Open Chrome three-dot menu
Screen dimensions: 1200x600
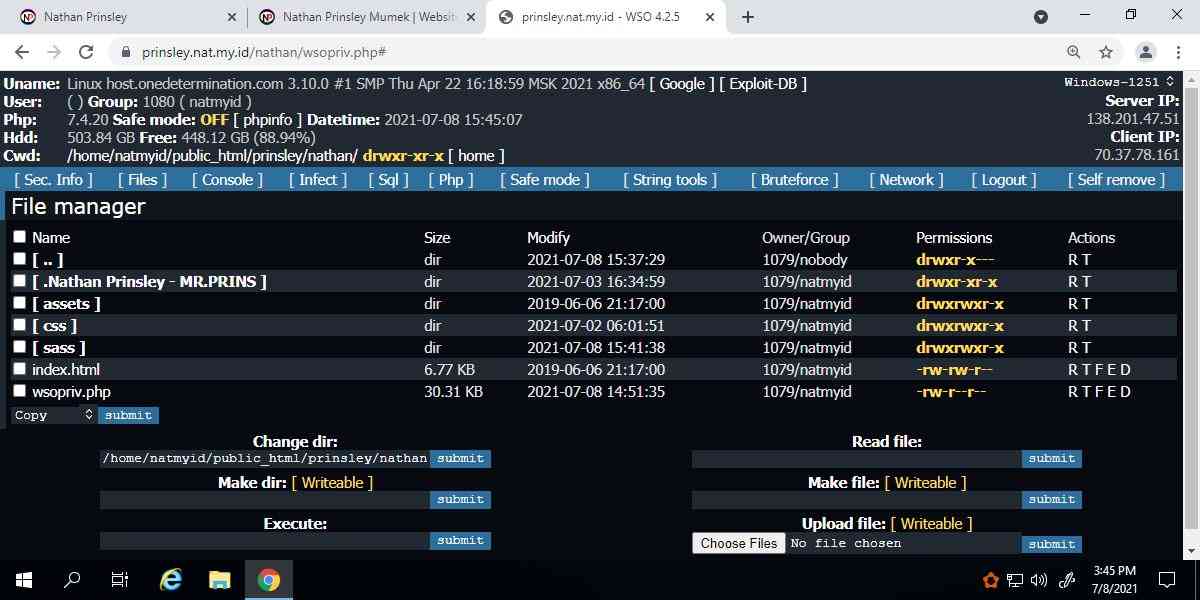click(1179, 52)
